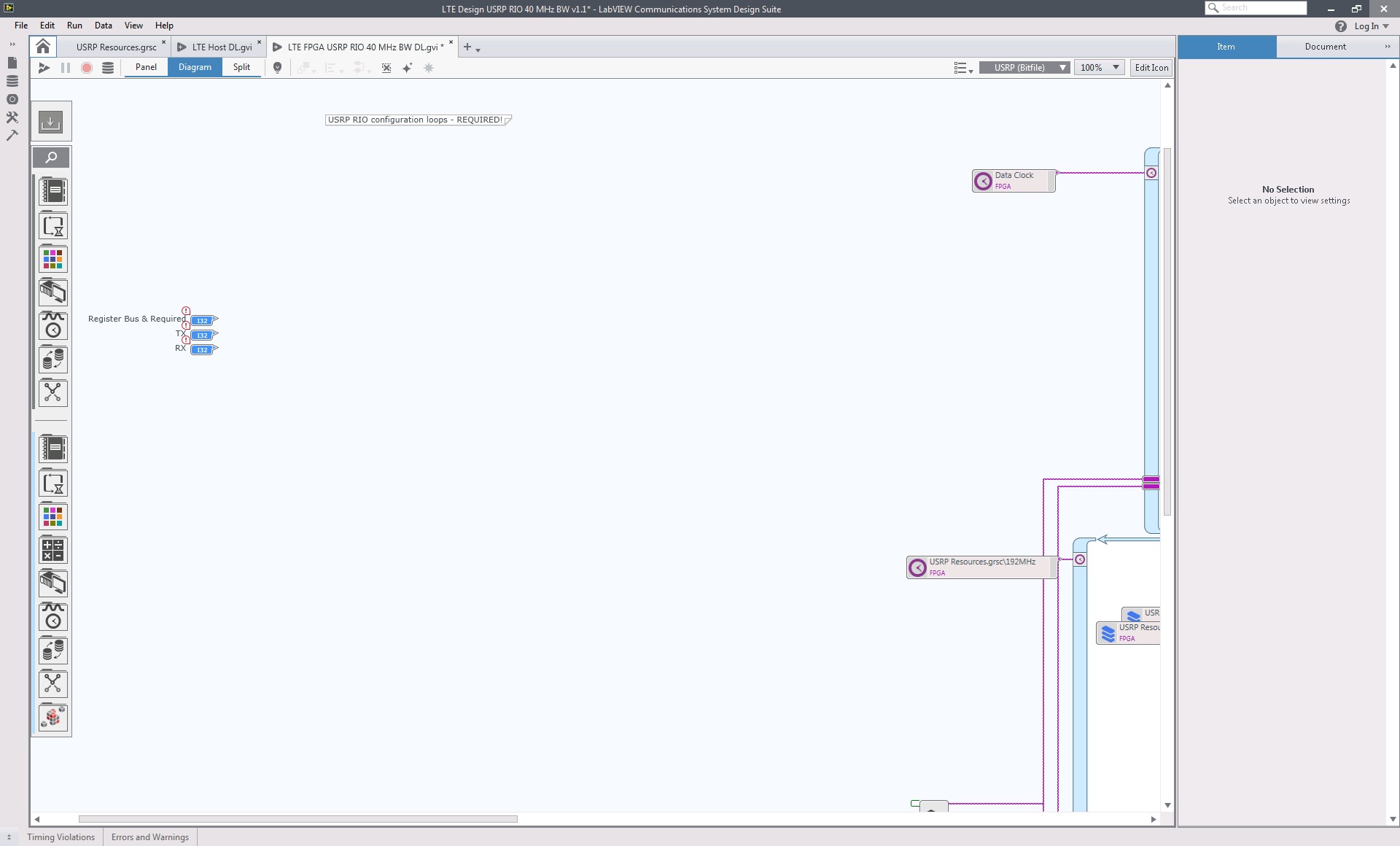Open the upper loop hourglass palette category
Viewport: 1400px width, 846px height.
click(53, 225)
